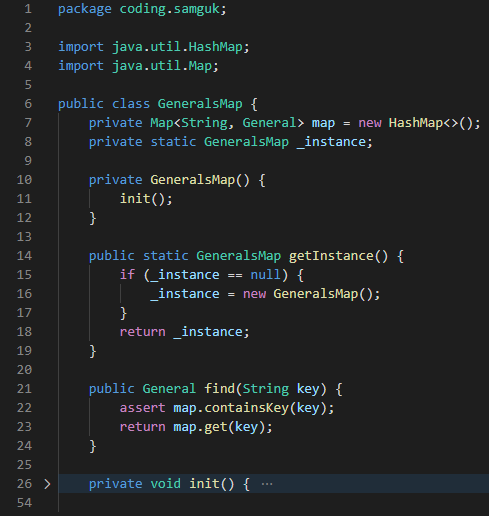Click the folded code ellipsis after init()
The image size is (489, 516).
267,484
